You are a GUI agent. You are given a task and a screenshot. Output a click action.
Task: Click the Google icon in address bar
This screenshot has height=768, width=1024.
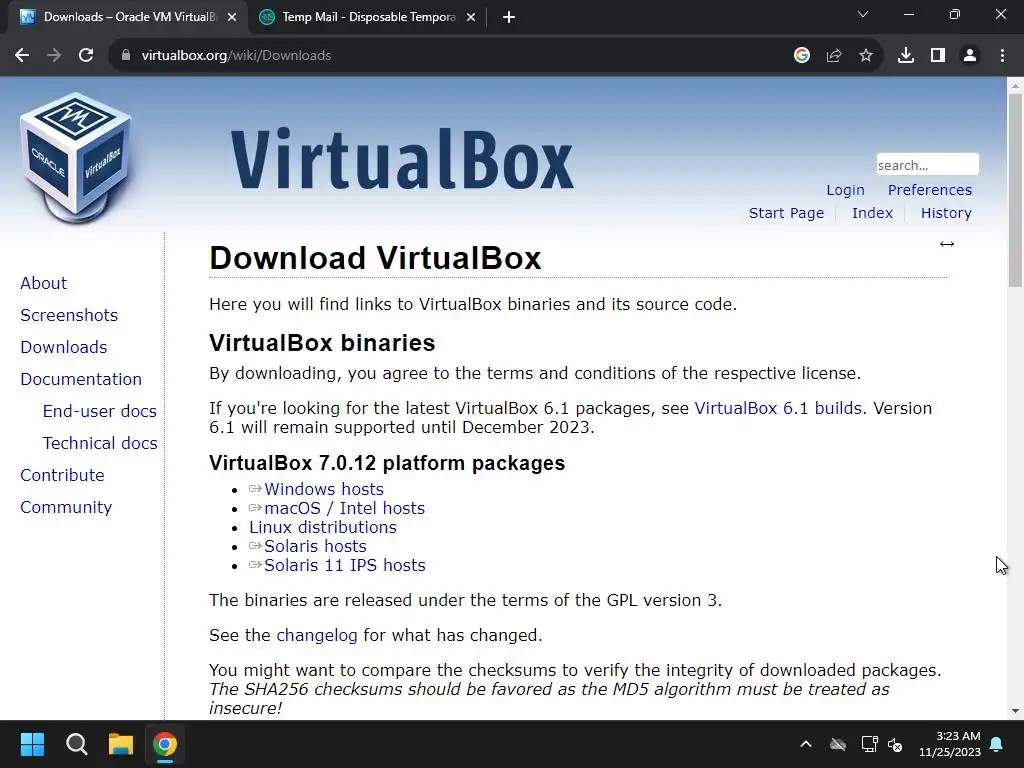coord(802,56)
